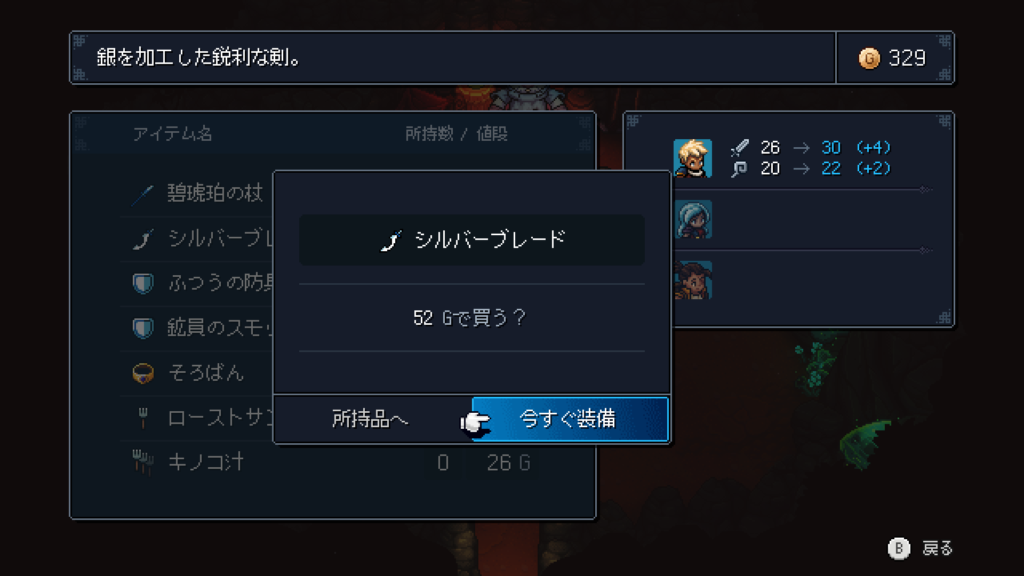Click the gold coin currency icon
The image size is (1024, 576).
pos(869,59)
